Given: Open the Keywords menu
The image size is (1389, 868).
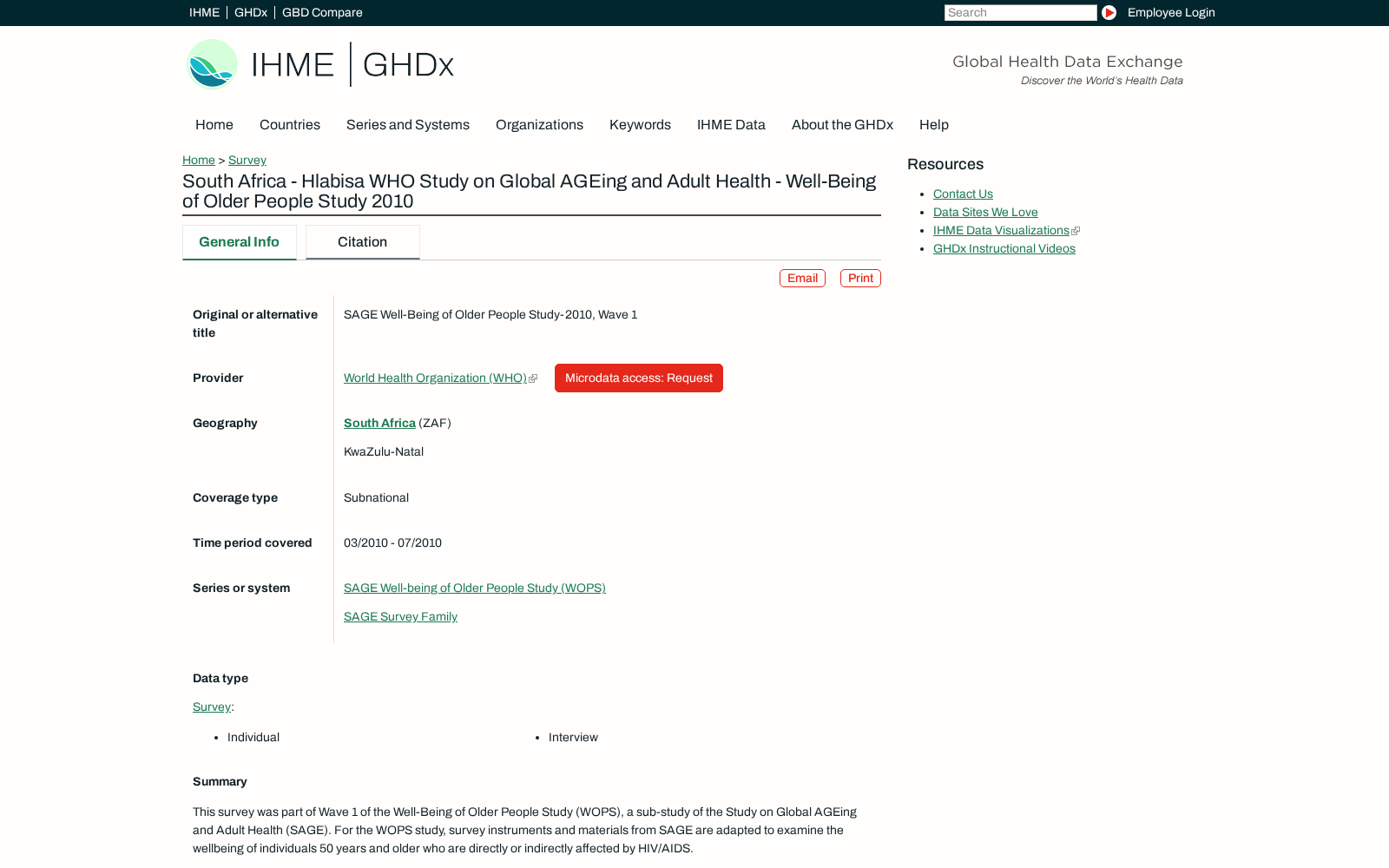Looking at the screenshot, I should point(640,124).
